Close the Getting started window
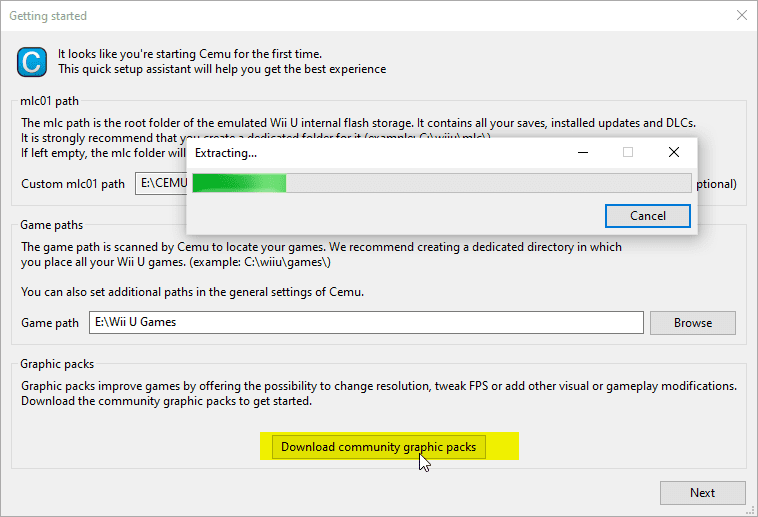This screenshot has height=517, width=758. 741,16
